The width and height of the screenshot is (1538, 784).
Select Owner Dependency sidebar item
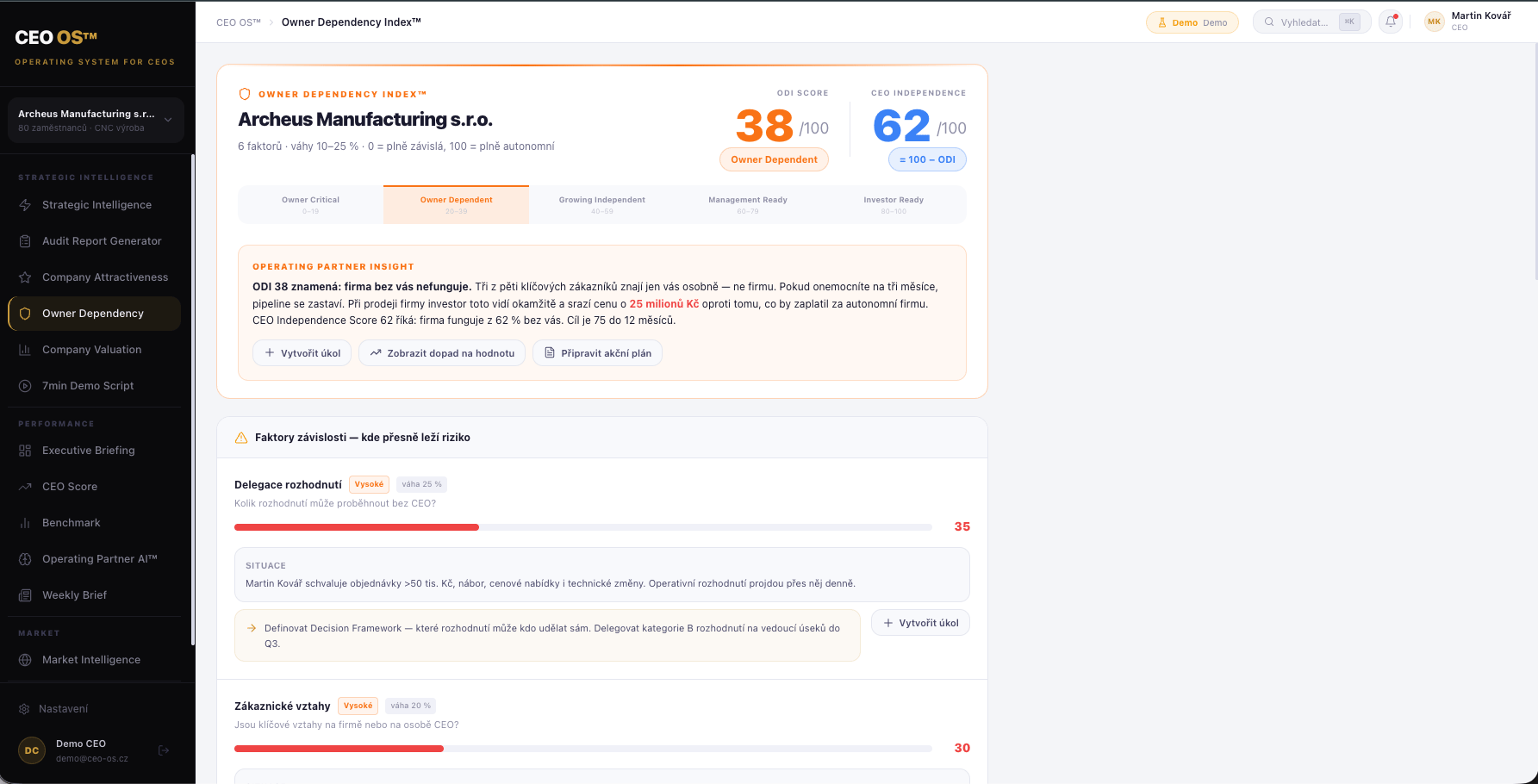tap(95, 314)
